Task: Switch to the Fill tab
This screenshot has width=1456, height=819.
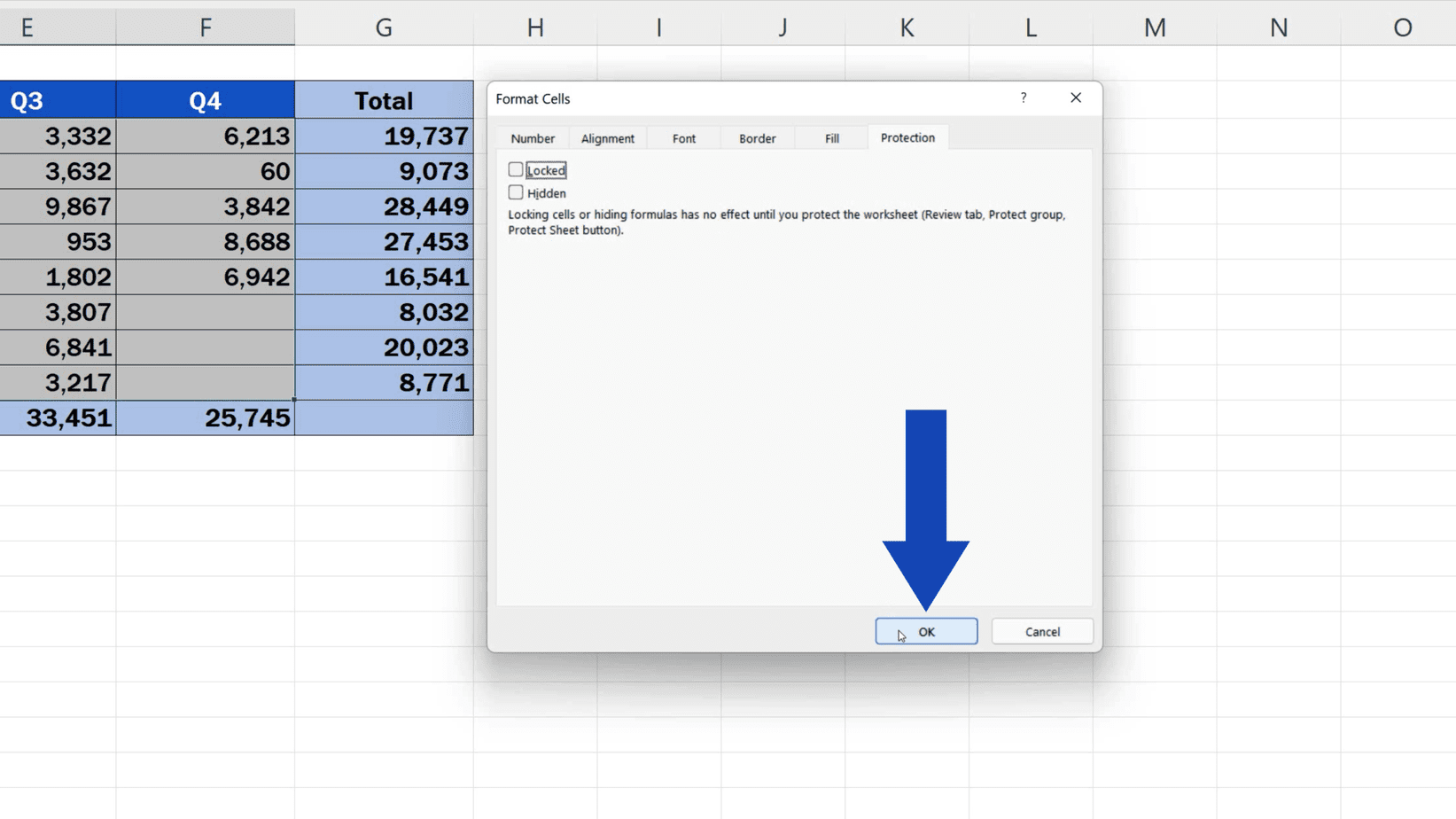Action: [830, 138]
